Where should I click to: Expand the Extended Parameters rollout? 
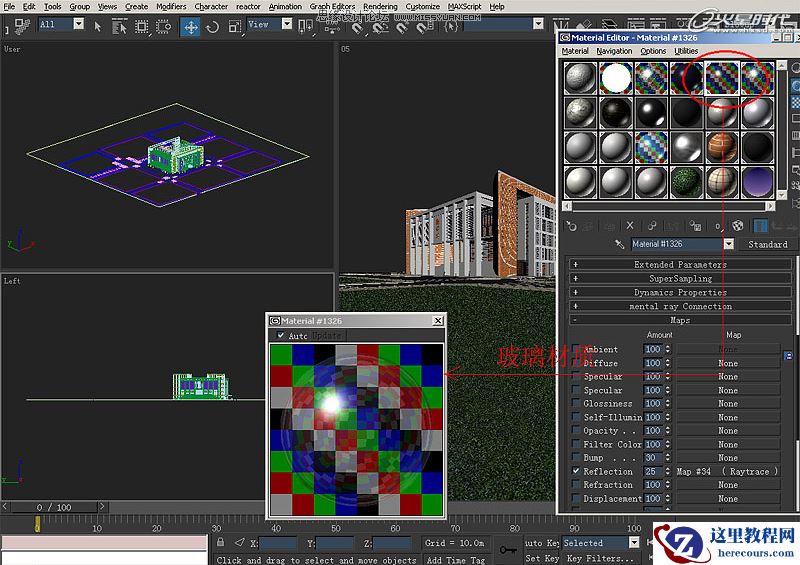680,265
